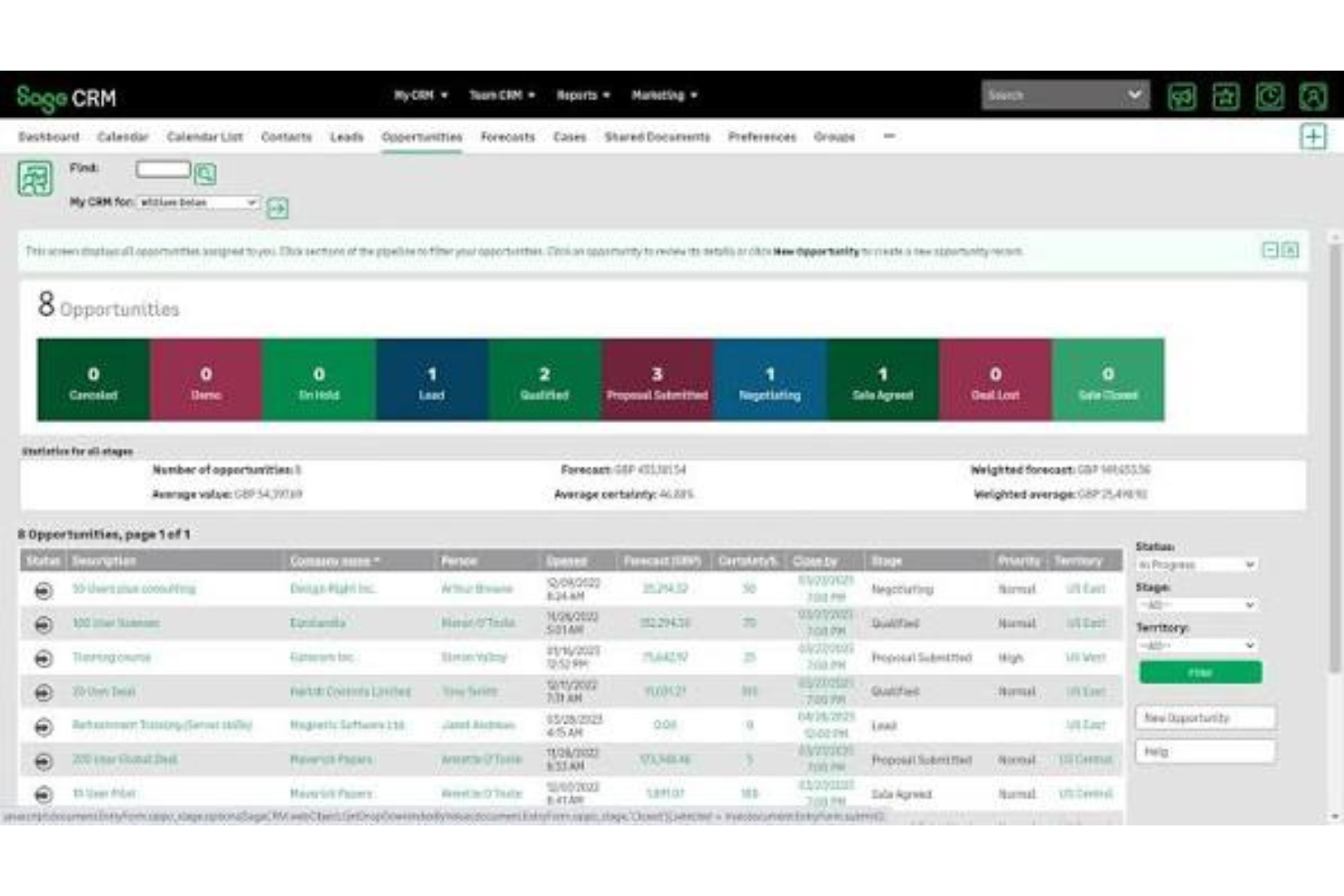Click the green Filter button
Image resolution: width=1344 pixels, height=896 pixels.
tap(1200, 673)
